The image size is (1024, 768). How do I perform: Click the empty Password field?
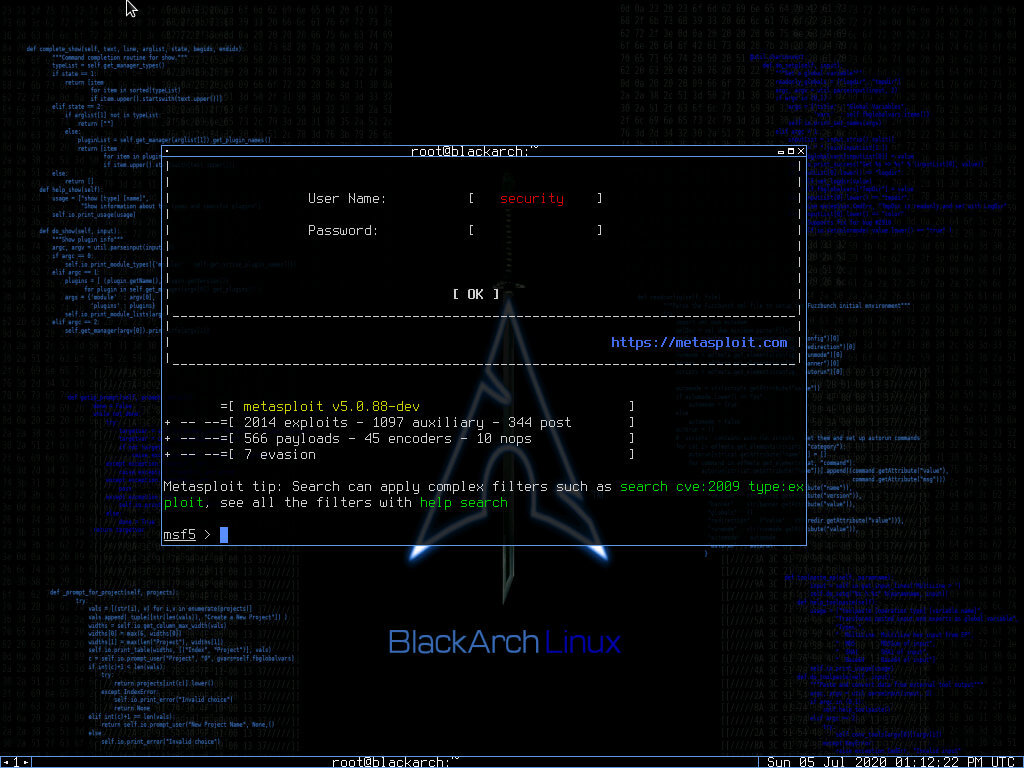(x=536, y=231)
